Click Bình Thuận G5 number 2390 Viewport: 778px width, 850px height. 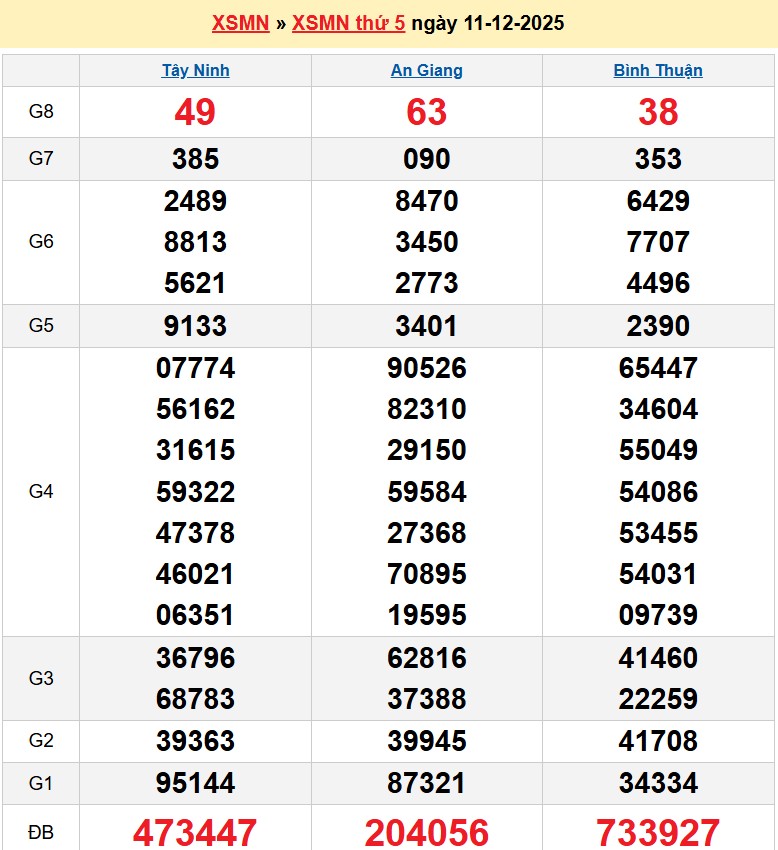(658, 326)
